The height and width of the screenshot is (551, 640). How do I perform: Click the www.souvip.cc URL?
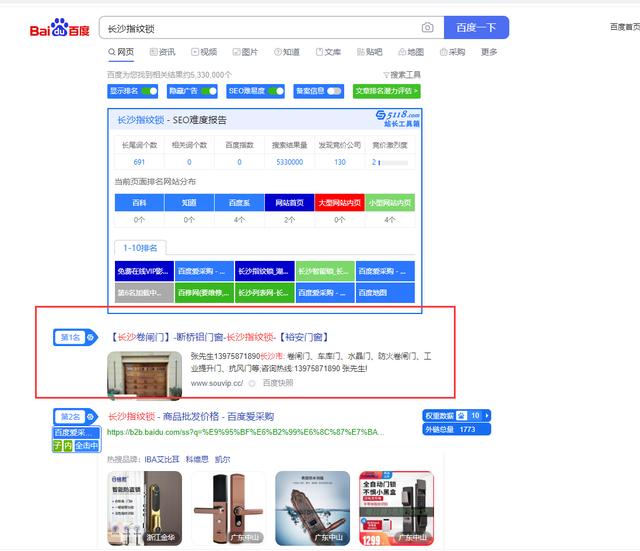[x=217, y=383]
